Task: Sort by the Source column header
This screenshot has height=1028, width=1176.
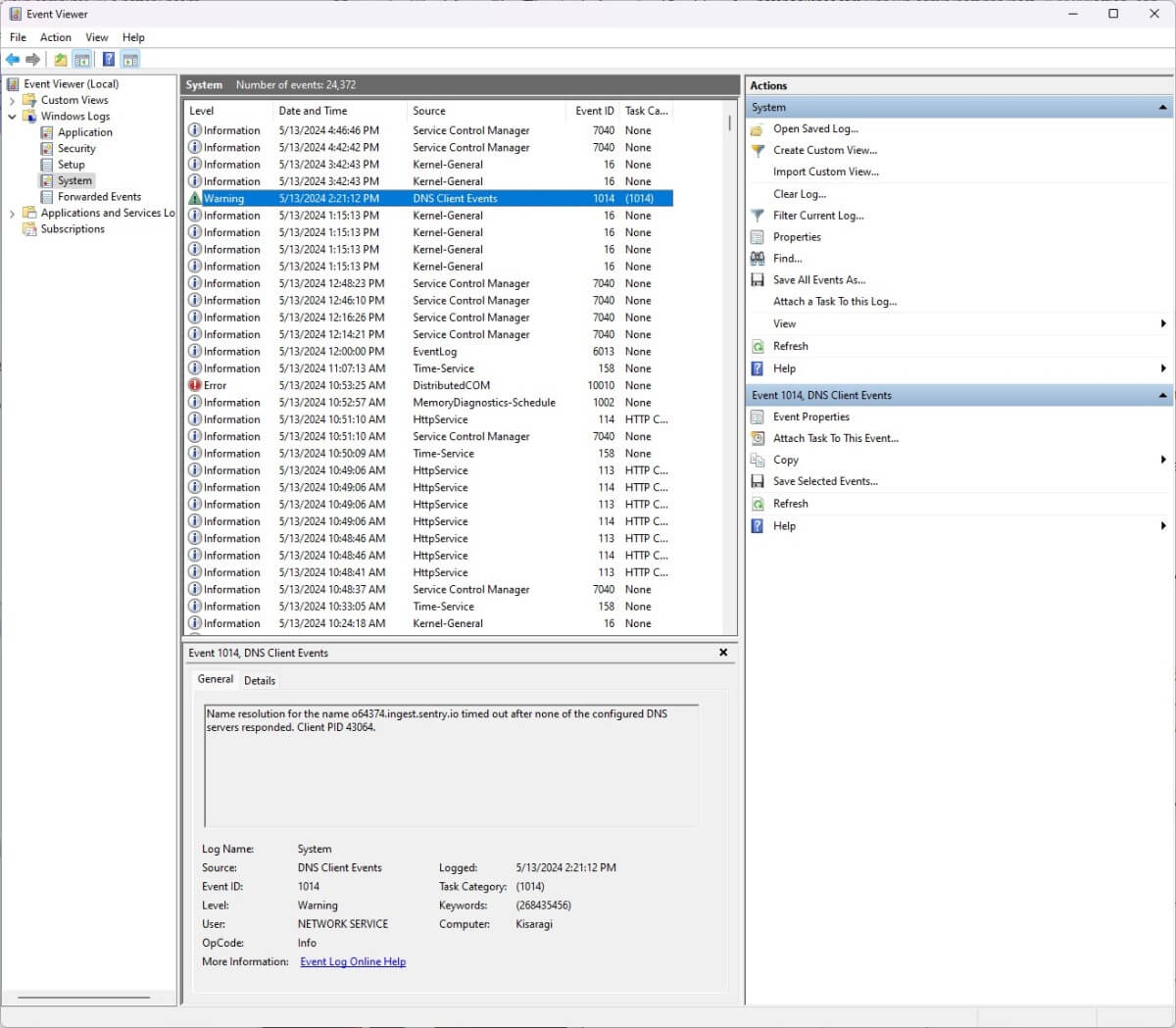Action: point(486,111)
